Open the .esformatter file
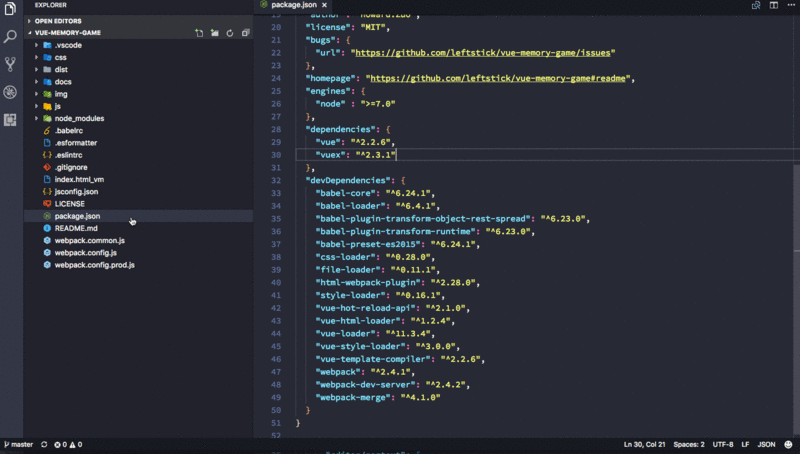 (76, 143)
